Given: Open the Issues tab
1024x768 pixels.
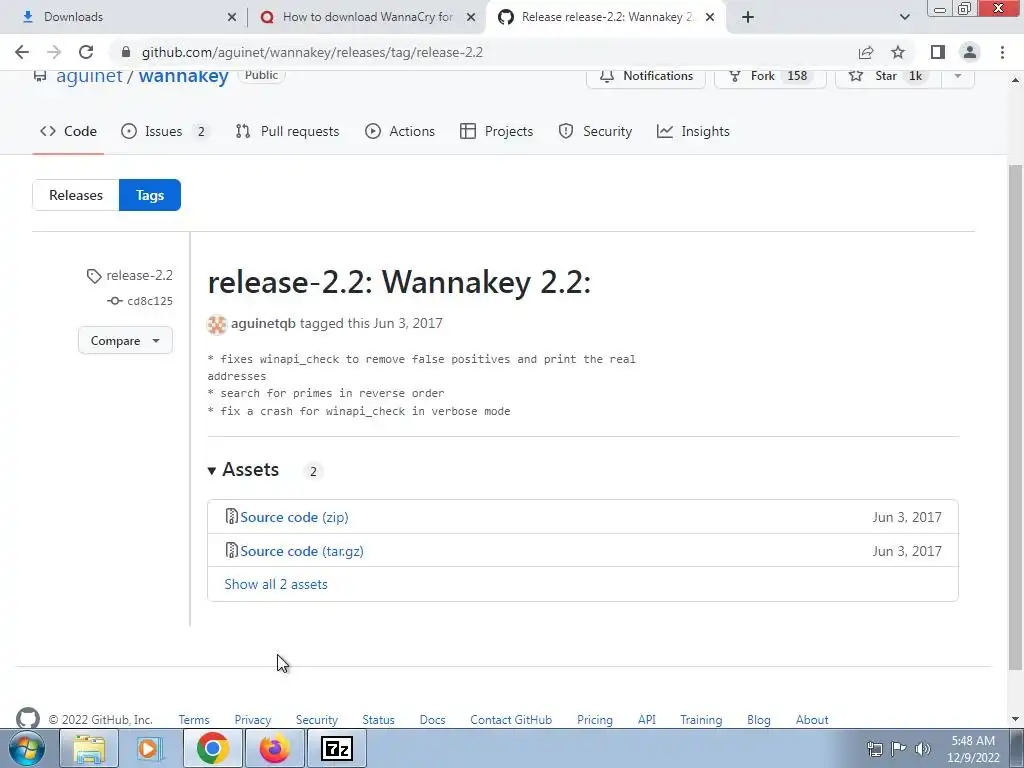Looking at the screenshot, I should click(164, 131).
